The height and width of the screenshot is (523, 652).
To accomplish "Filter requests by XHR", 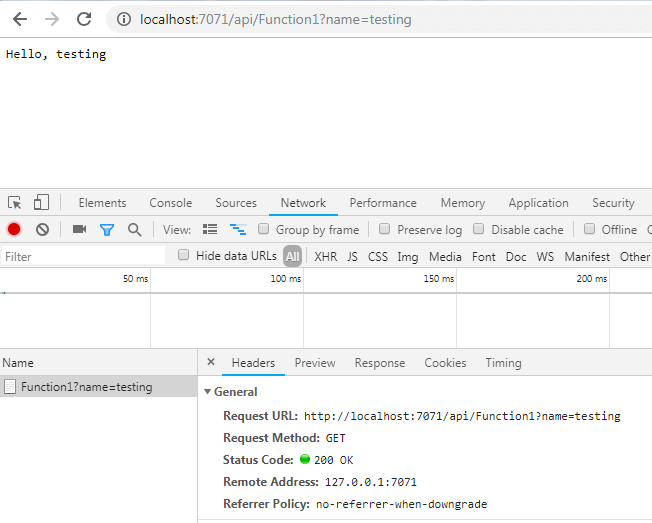I will point(326,257).
